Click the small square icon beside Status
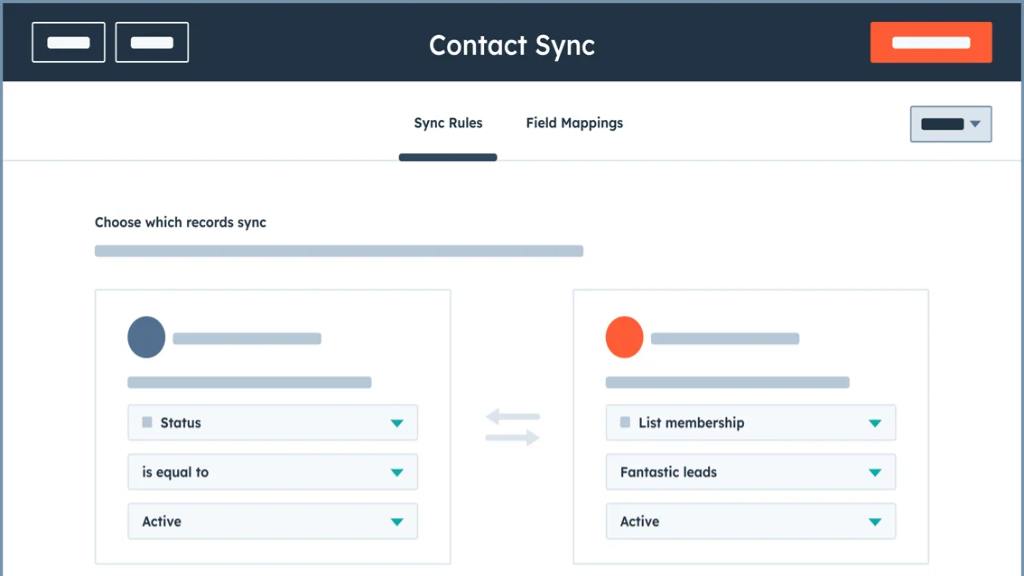The width and height of the screenshot is (1024, 576). tap(147, 423)
